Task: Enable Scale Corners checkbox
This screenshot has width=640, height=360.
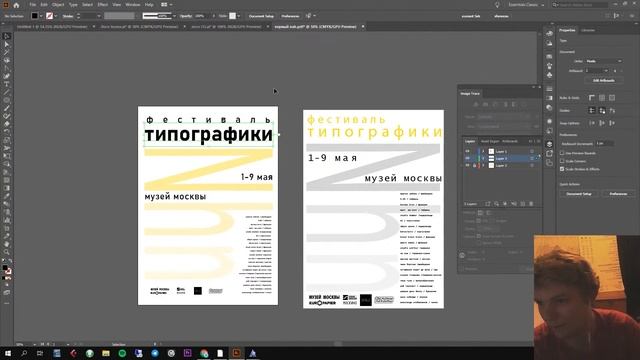Action: click(x=562, y=161)
